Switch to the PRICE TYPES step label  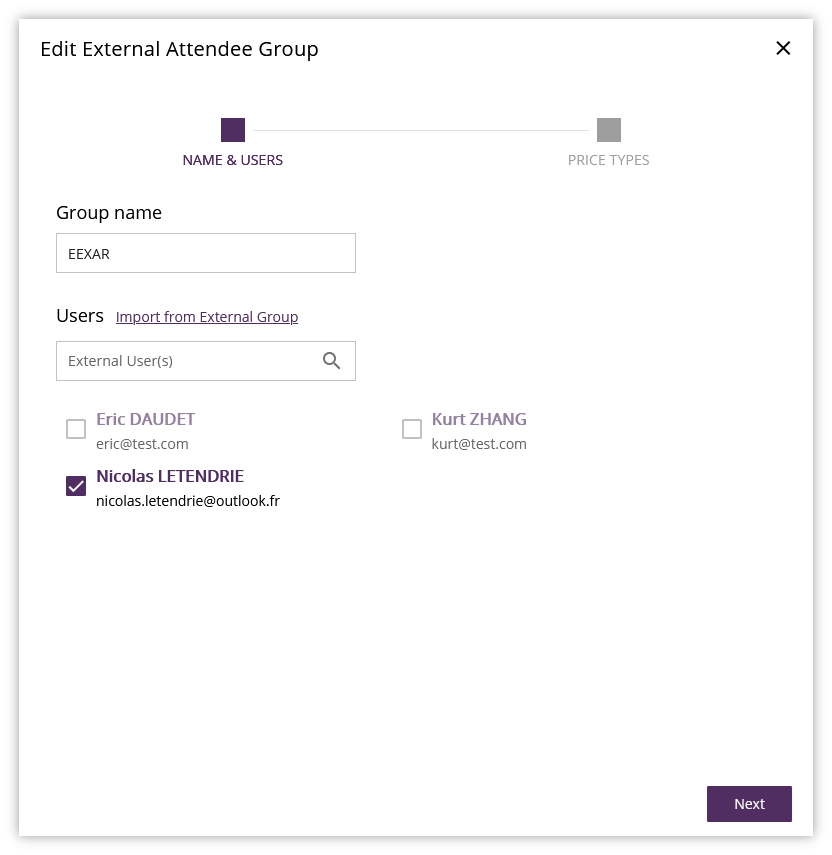click(608, 160)
